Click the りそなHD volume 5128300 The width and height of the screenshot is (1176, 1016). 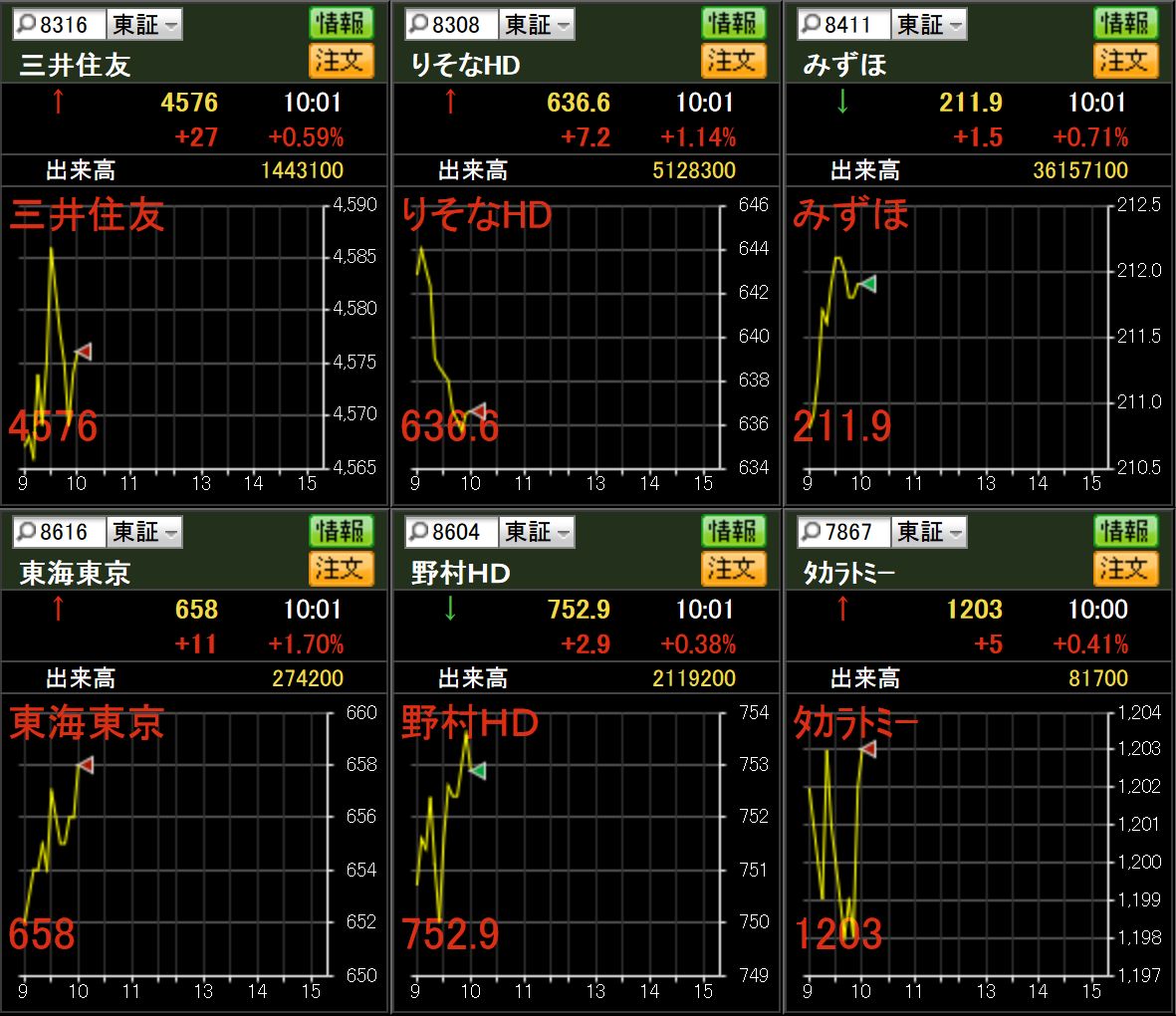(694, 170)
